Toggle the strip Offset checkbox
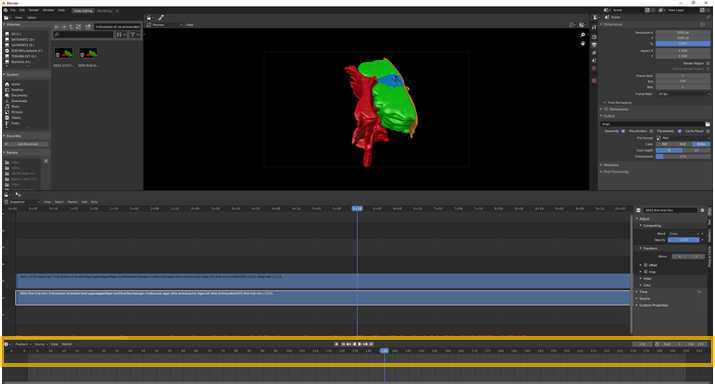The width and height of the screenshot is (715, 384). point(645,265)
